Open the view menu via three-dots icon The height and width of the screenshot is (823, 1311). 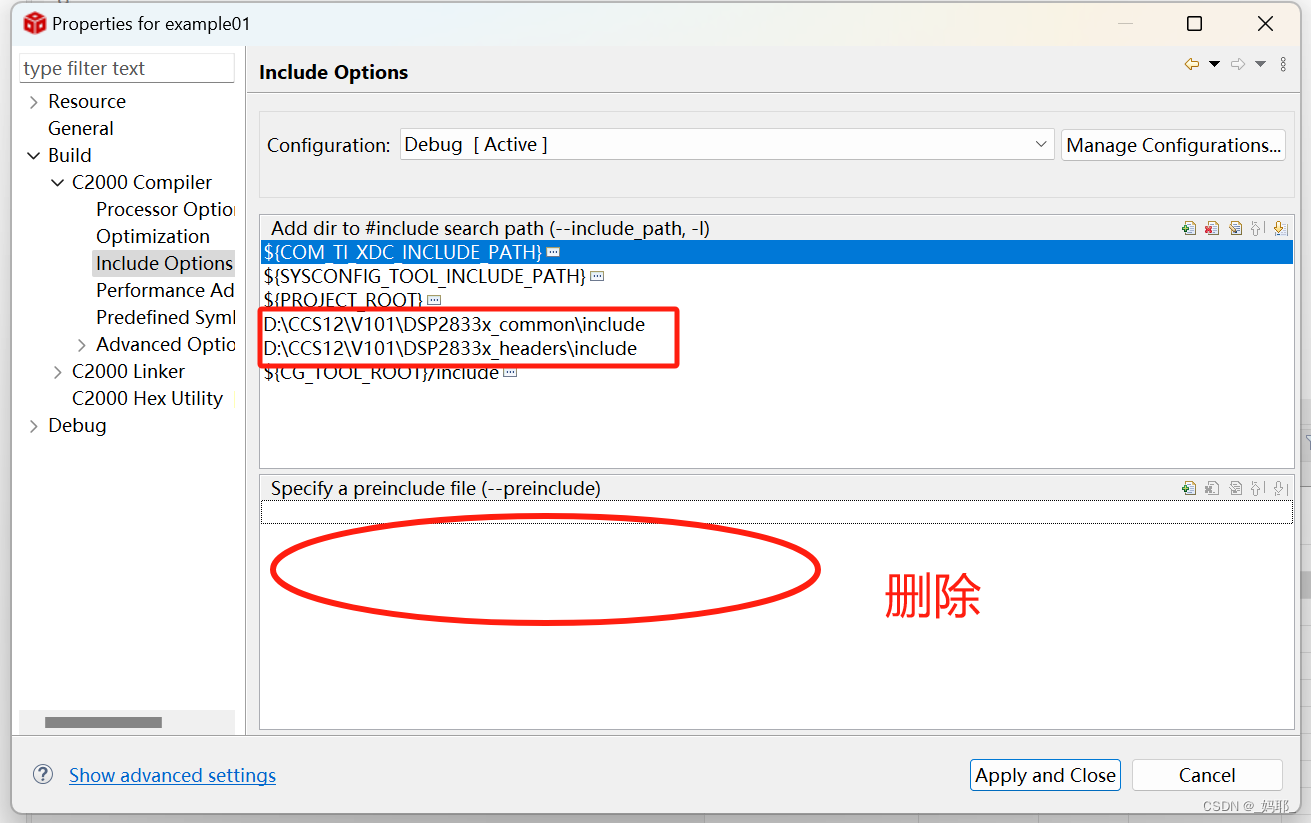point(1284,64)
